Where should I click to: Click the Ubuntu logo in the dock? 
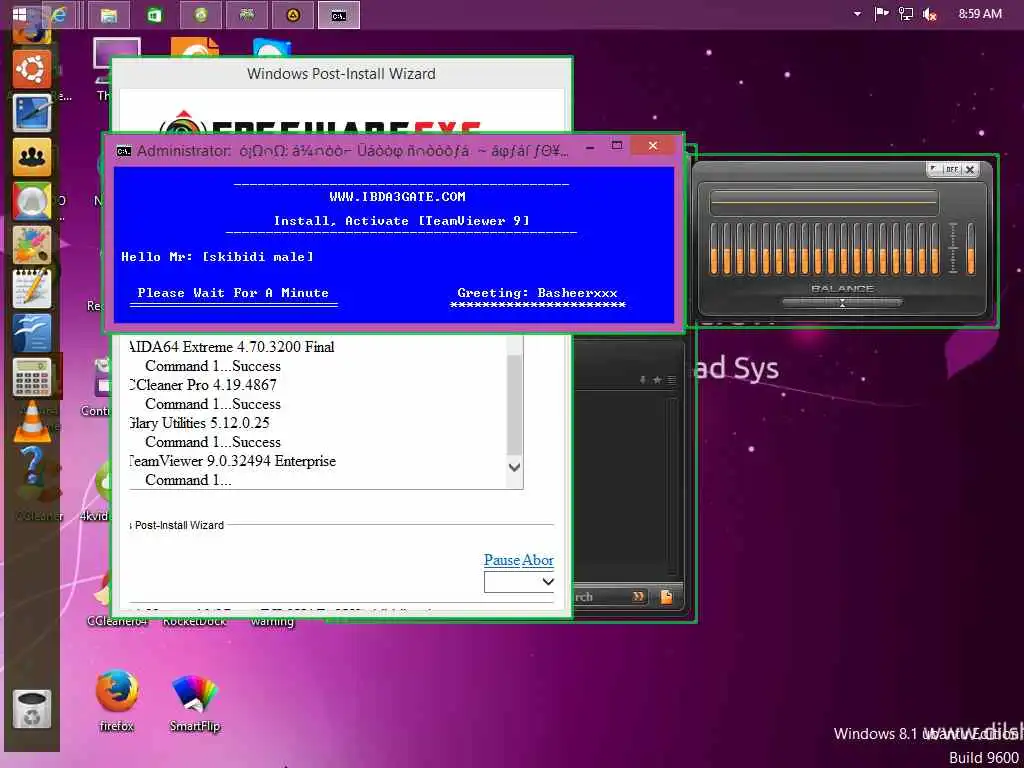[x=31, y=69]
